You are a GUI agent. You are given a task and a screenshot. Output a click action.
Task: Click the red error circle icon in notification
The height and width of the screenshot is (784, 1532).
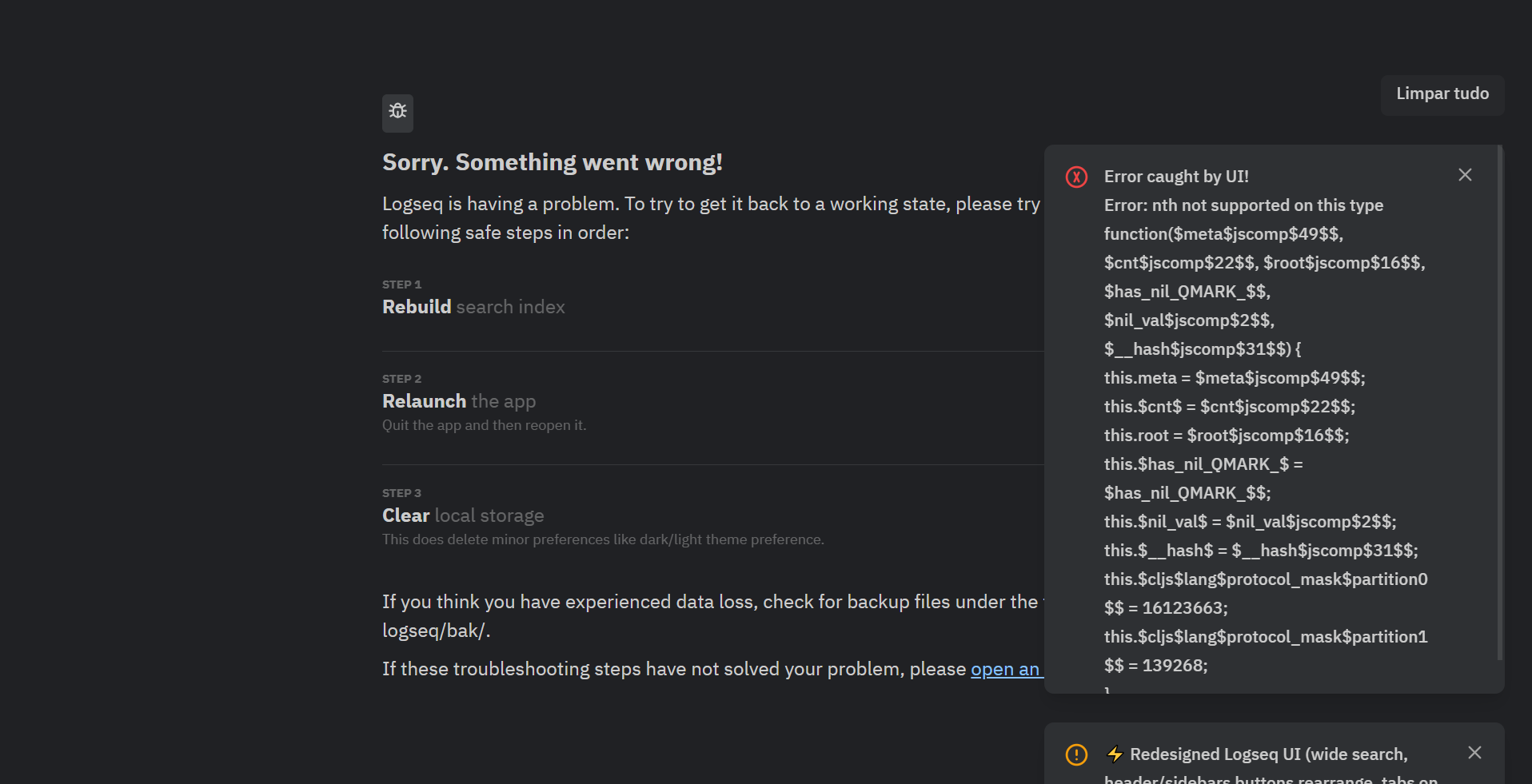pyautogui.click(x=1076, y=177)
